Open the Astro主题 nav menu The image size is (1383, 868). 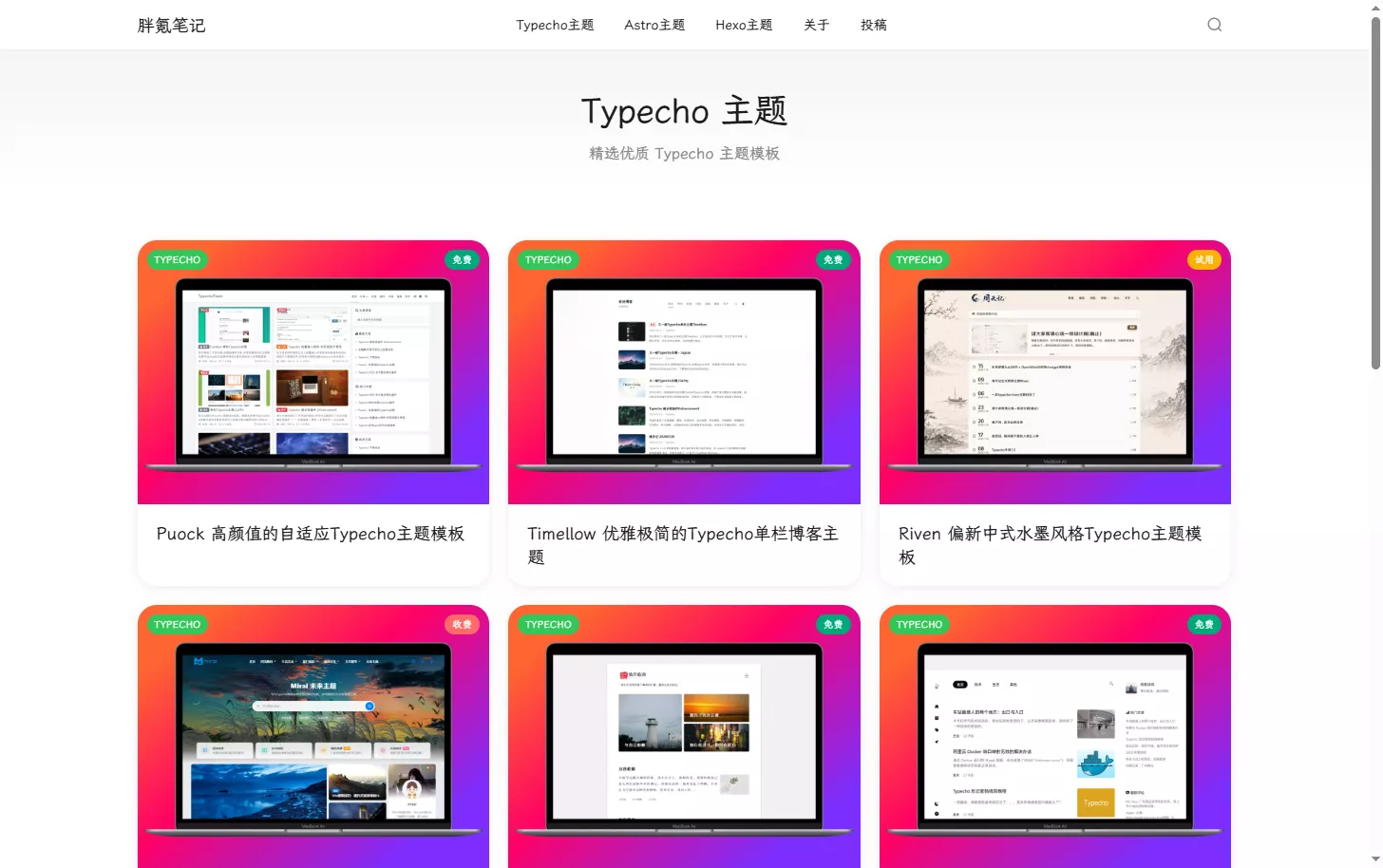(654, 25)
